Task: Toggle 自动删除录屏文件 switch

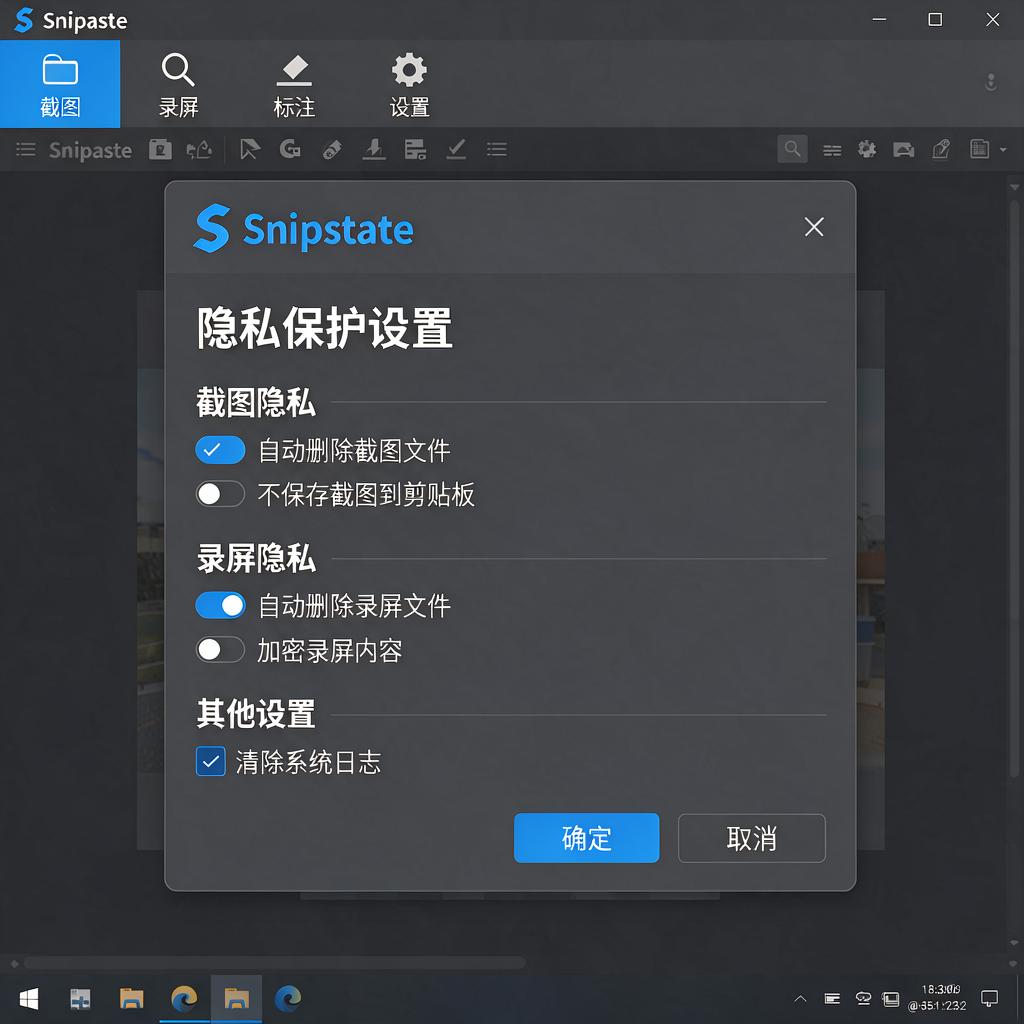Action: [x=220, y=605]
